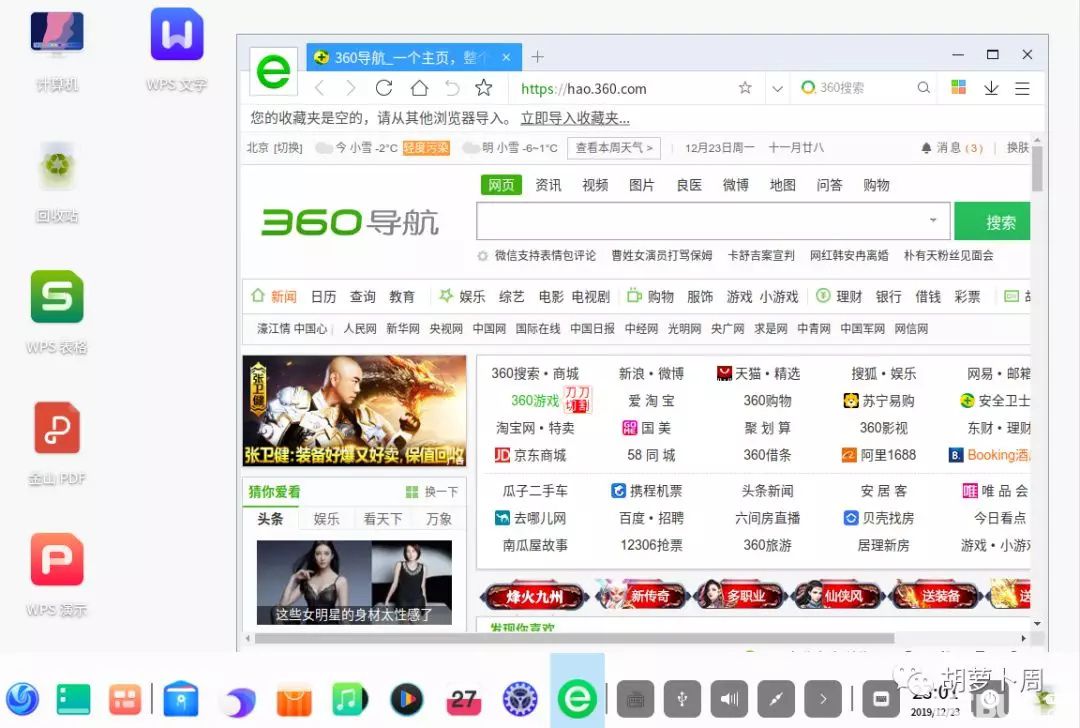Click the 切换 city link beside 北京
The width and height of the screenshot is (1080, 728).
288,148
